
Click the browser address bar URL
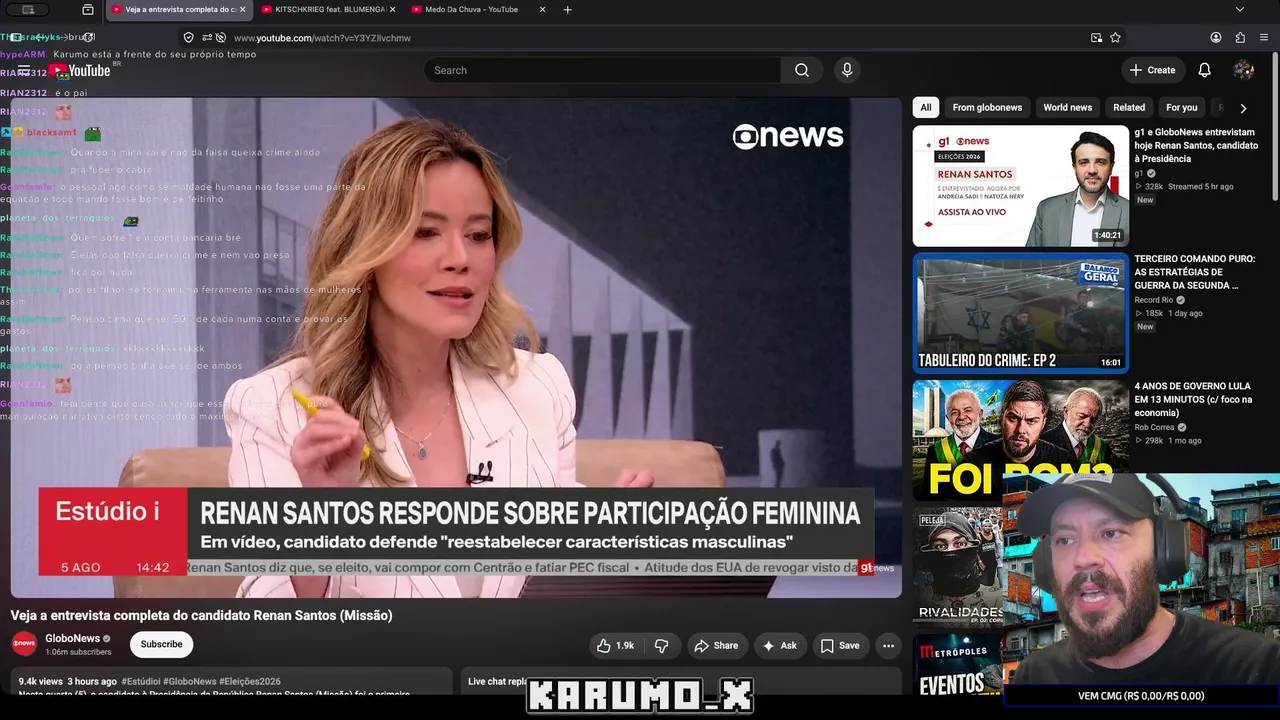322,38
